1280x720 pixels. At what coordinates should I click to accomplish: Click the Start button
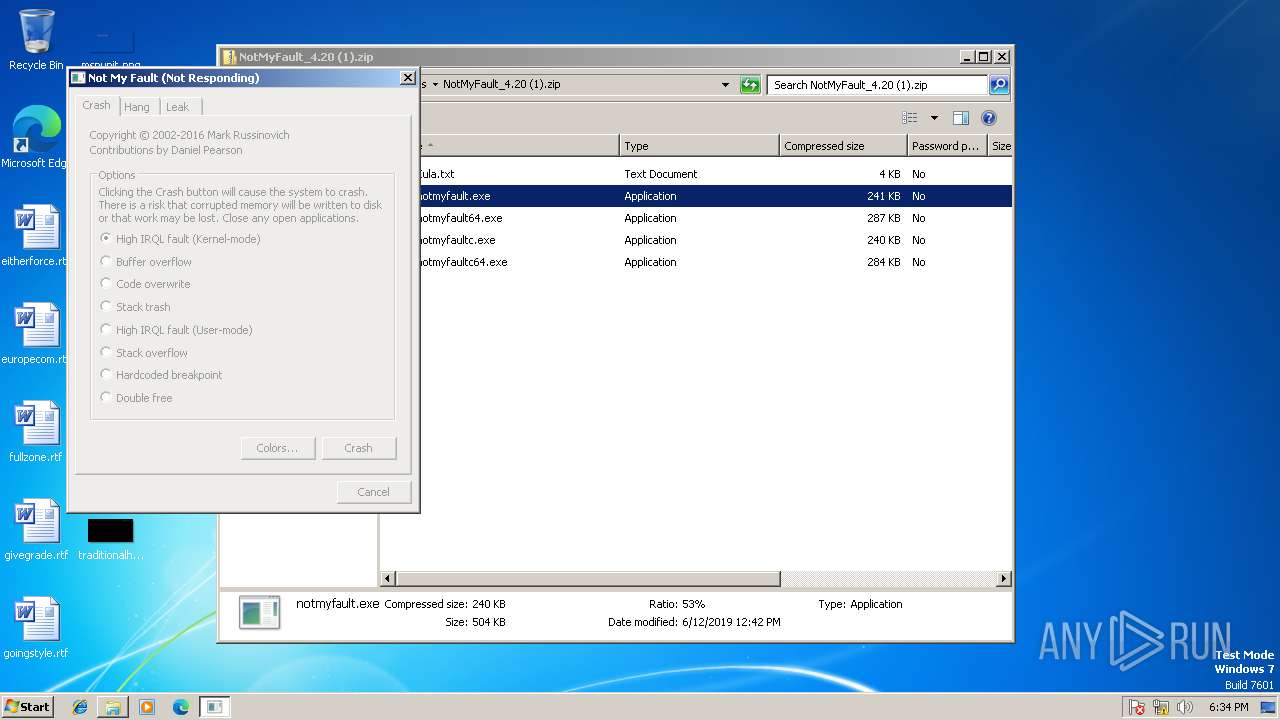pos(28,706)
